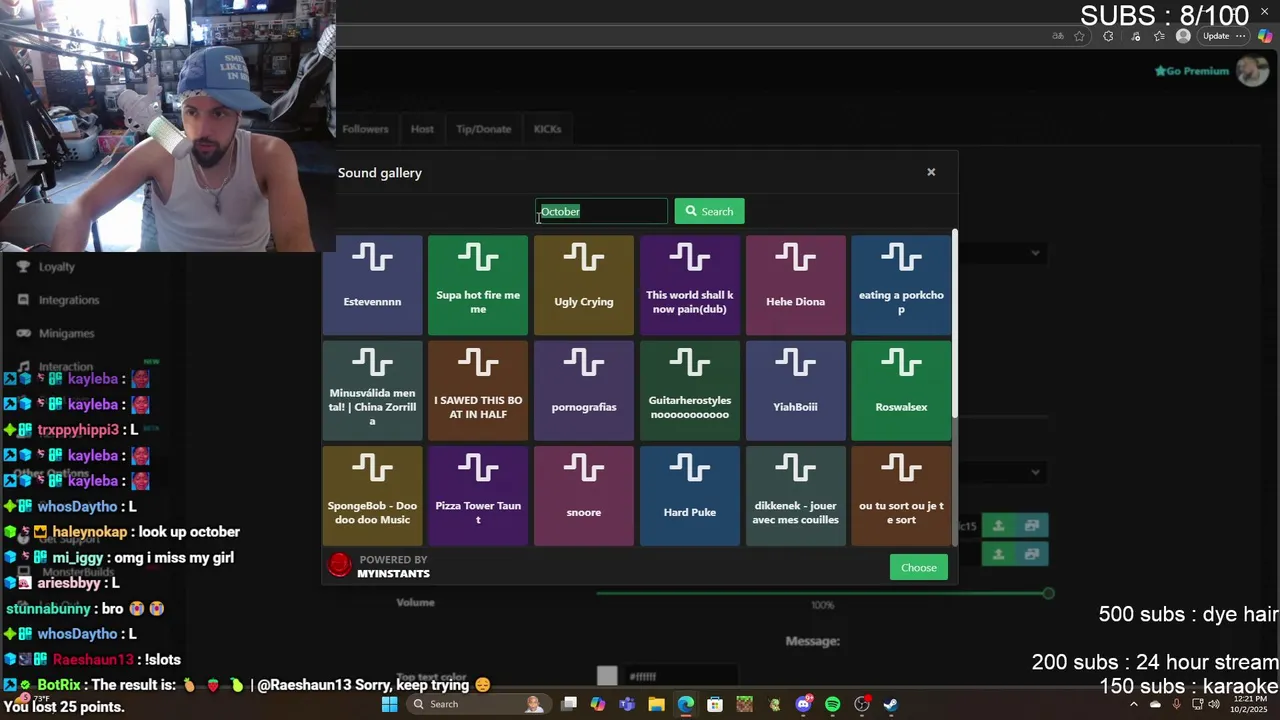Select the eating a porkchop sound
The height and width of the screenshot is (720, 1280).
click(x=901, y=285)
